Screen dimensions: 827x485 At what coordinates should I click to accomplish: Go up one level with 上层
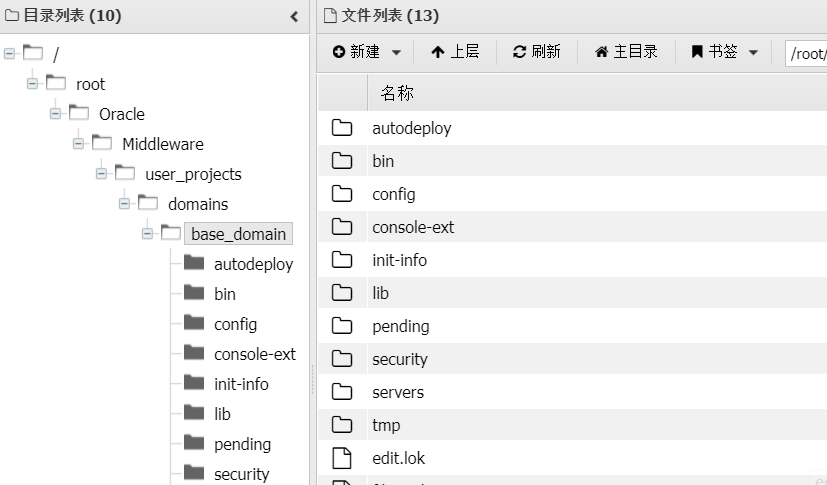[455, 52]
